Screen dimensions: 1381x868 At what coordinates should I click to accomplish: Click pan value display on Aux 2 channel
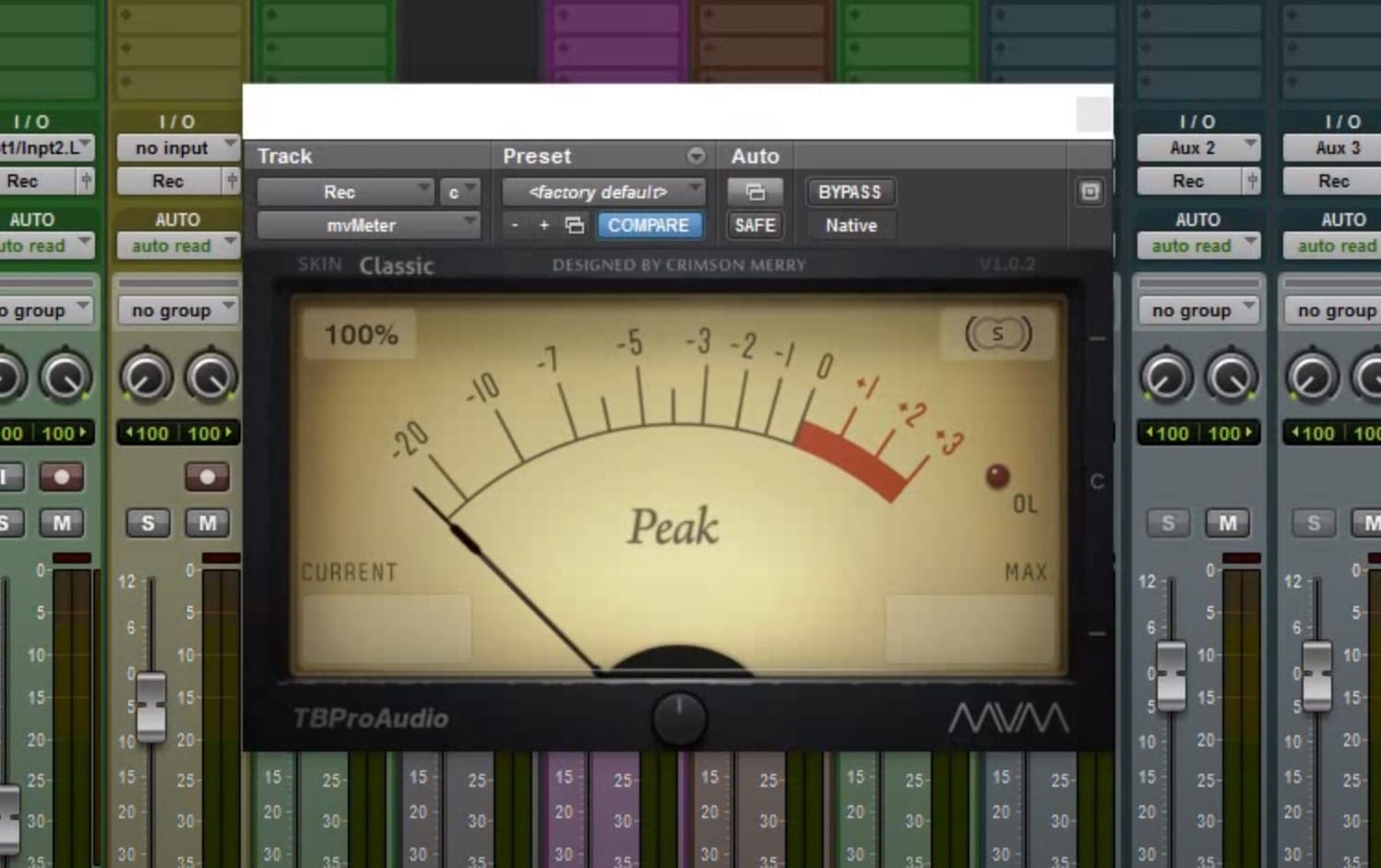click(1198, 433)
